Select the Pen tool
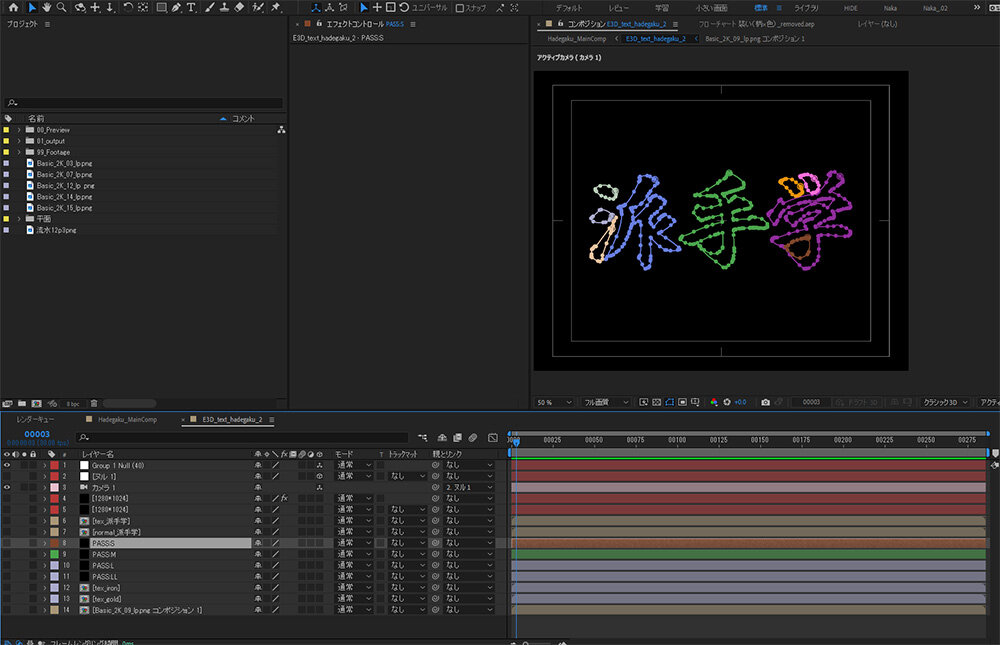This screenshot has width=1000, height=645. point(176,7)
